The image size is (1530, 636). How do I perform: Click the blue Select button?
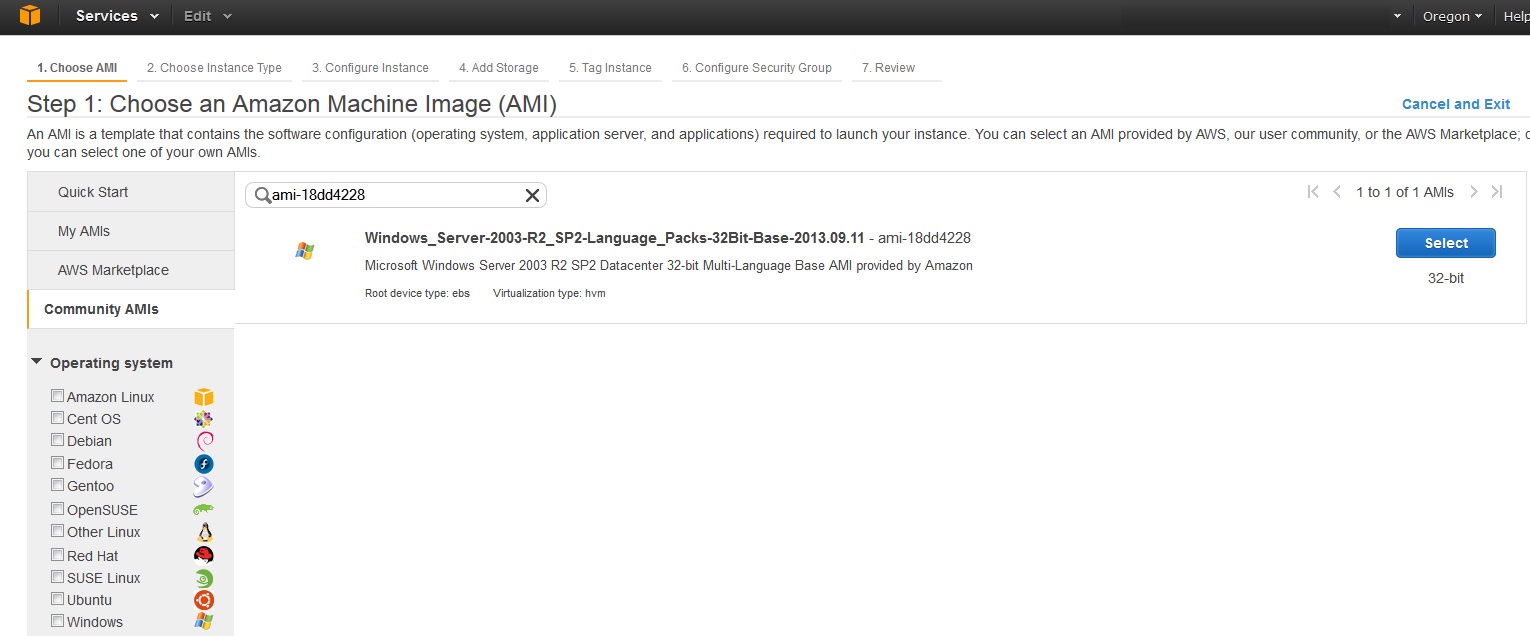coord(1445,243)
